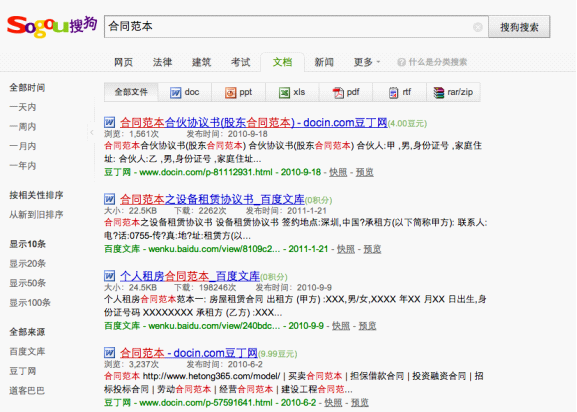Sort by 按相关性排序
Screen dimensions: 577x412
[x=36, y=195]
